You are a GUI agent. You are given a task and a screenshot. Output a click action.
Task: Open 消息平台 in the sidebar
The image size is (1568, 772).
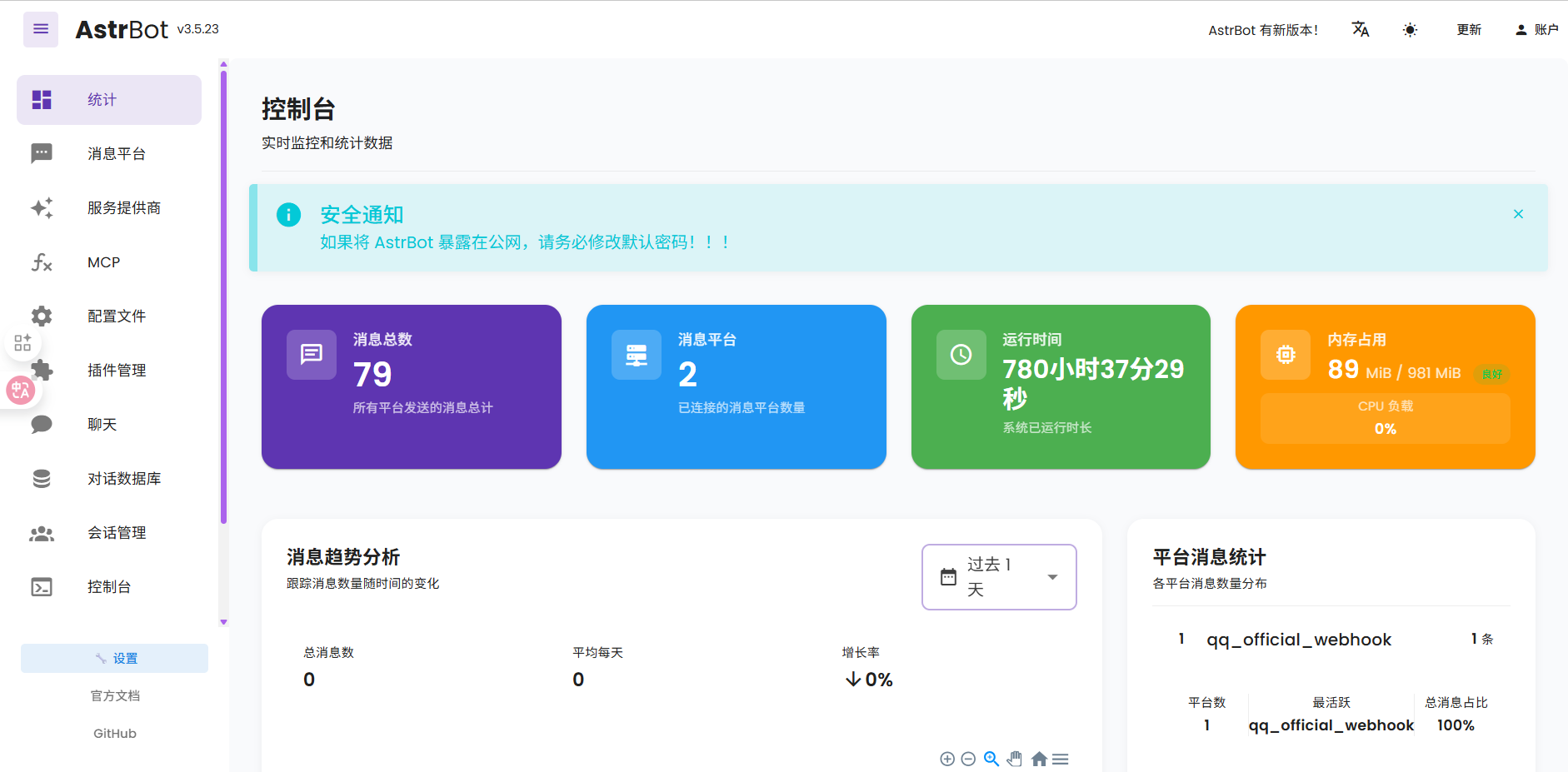pyautogui.click(x=116, y=154)
